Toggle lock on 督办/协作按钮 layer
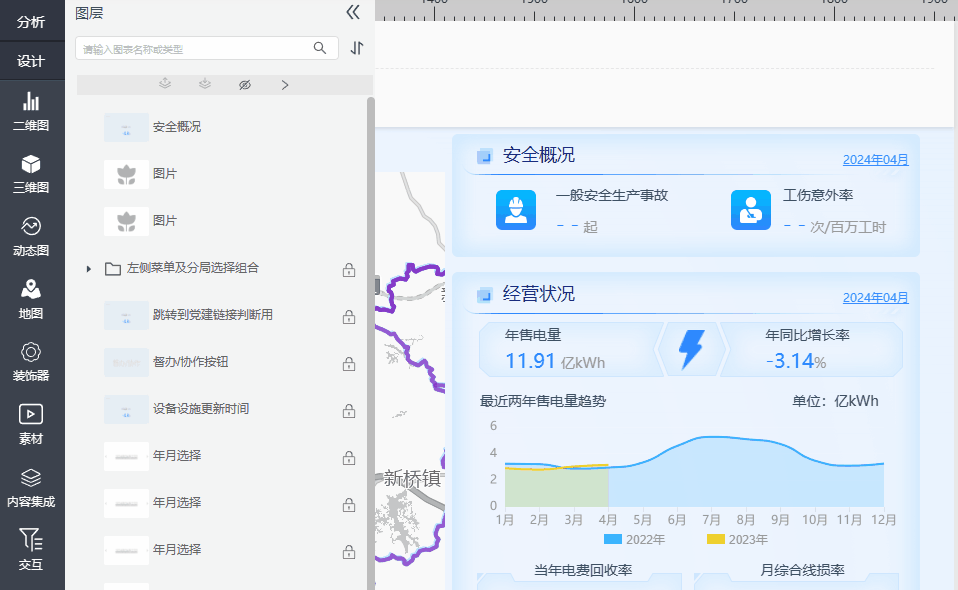The height and width of the screenshot is (590, 958). 349,363
